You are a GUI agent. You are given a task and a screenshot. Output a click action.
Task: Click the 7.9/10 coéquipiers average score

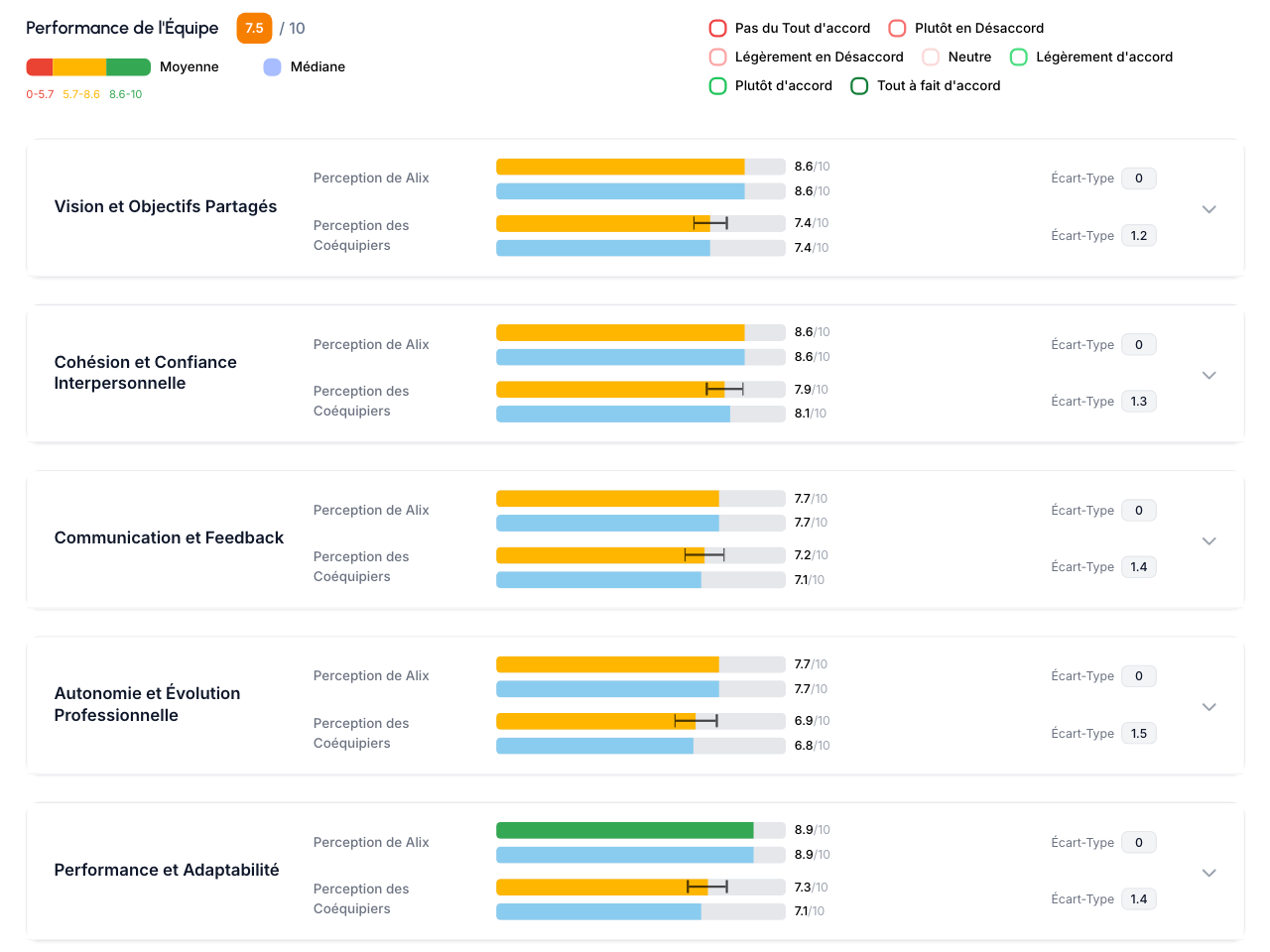point(811,390)
